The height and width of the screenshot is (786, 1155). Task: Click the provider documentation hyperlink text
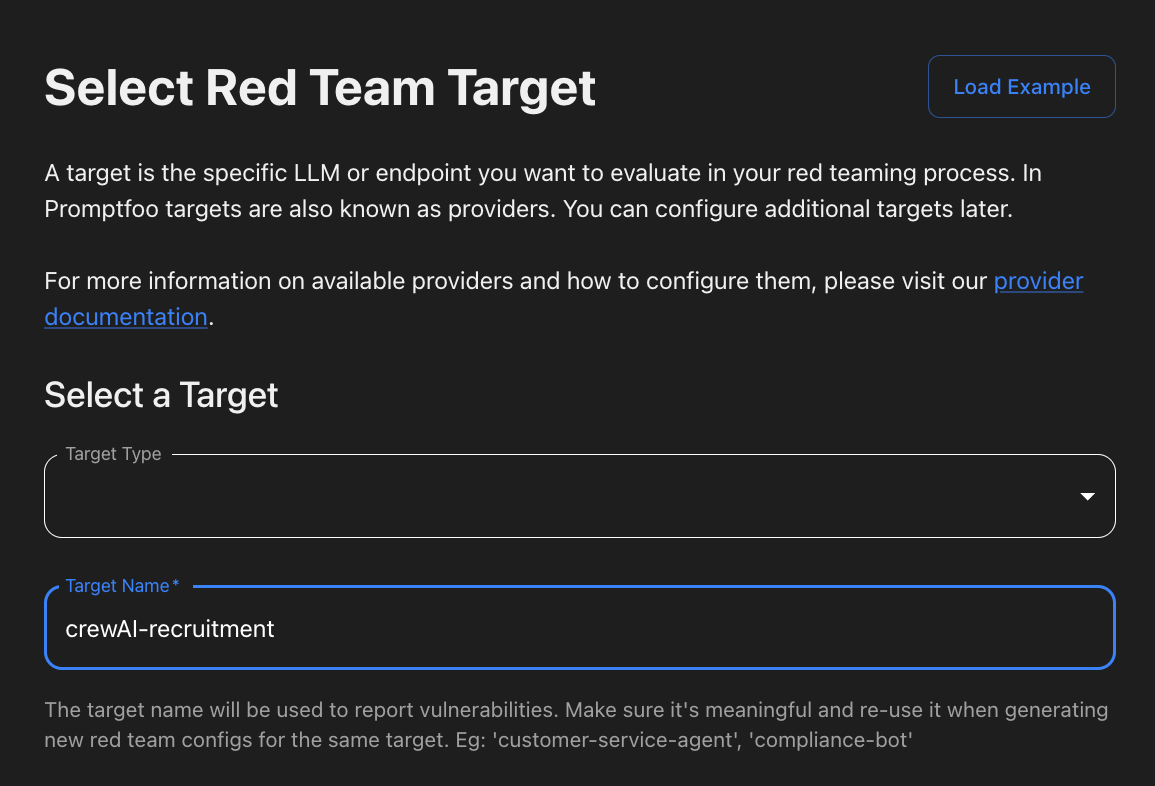click(1038, 281)
